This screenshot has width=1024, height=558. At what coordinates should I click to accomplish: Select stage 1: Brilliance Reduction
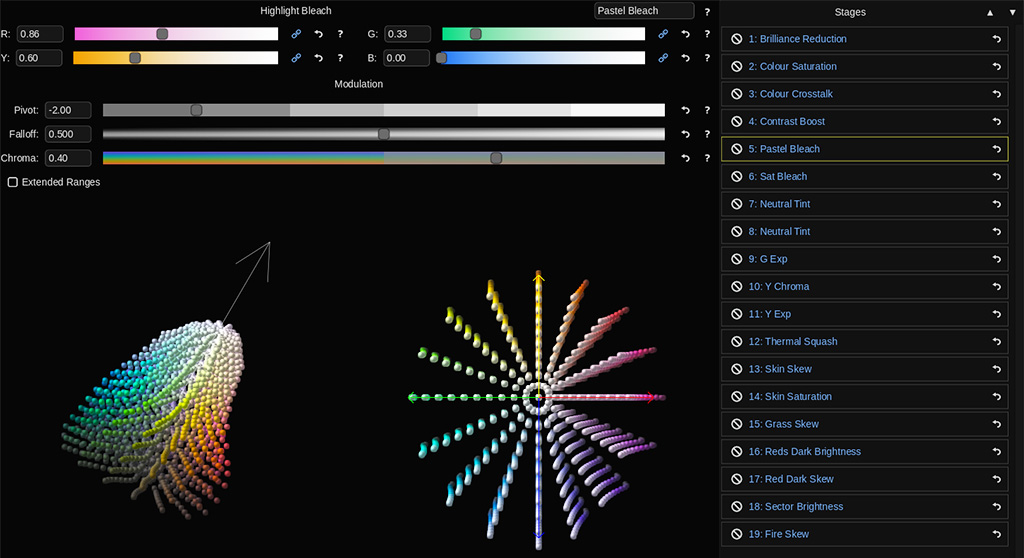[865, 39]
